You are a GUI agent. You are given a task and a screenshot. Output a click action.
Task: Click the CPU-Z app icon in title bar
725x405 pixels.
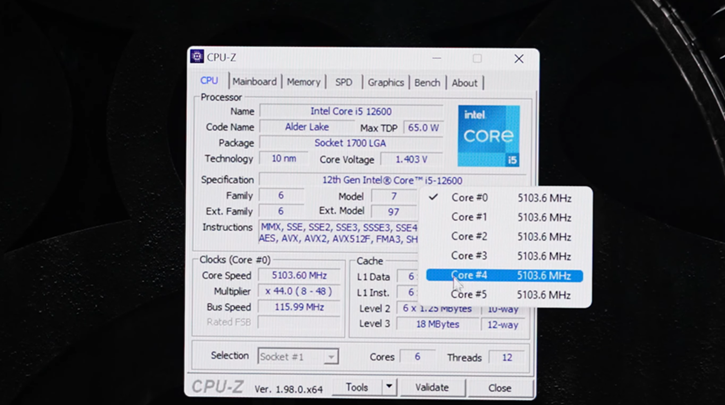197,56
